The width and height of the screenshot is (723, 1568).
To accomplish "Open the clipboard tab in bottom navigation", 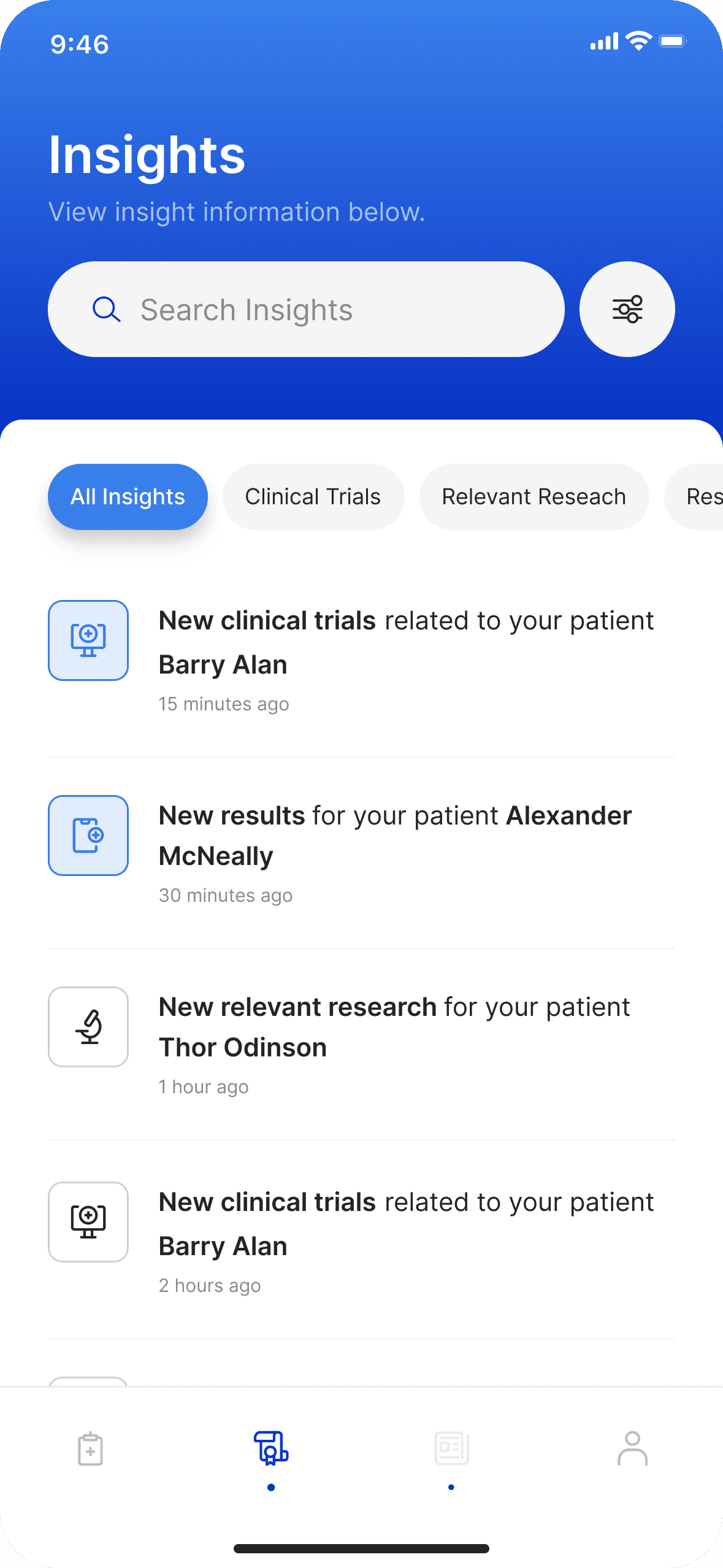I will pos(90,1449).
